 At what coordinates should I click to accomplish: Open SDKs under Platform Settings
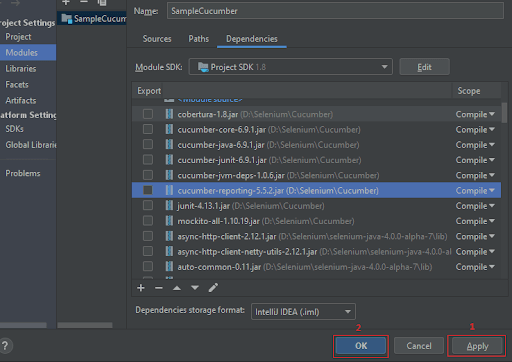14,129
